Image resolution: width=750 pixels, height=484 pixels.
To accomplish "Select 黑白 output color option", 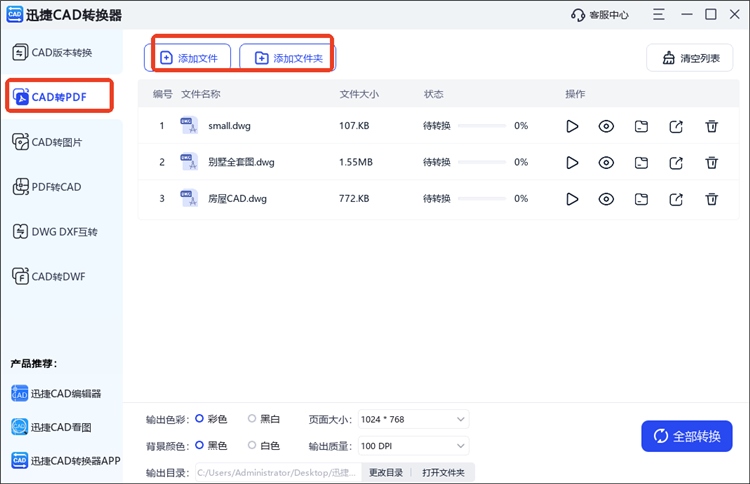I will click(264, 419).
